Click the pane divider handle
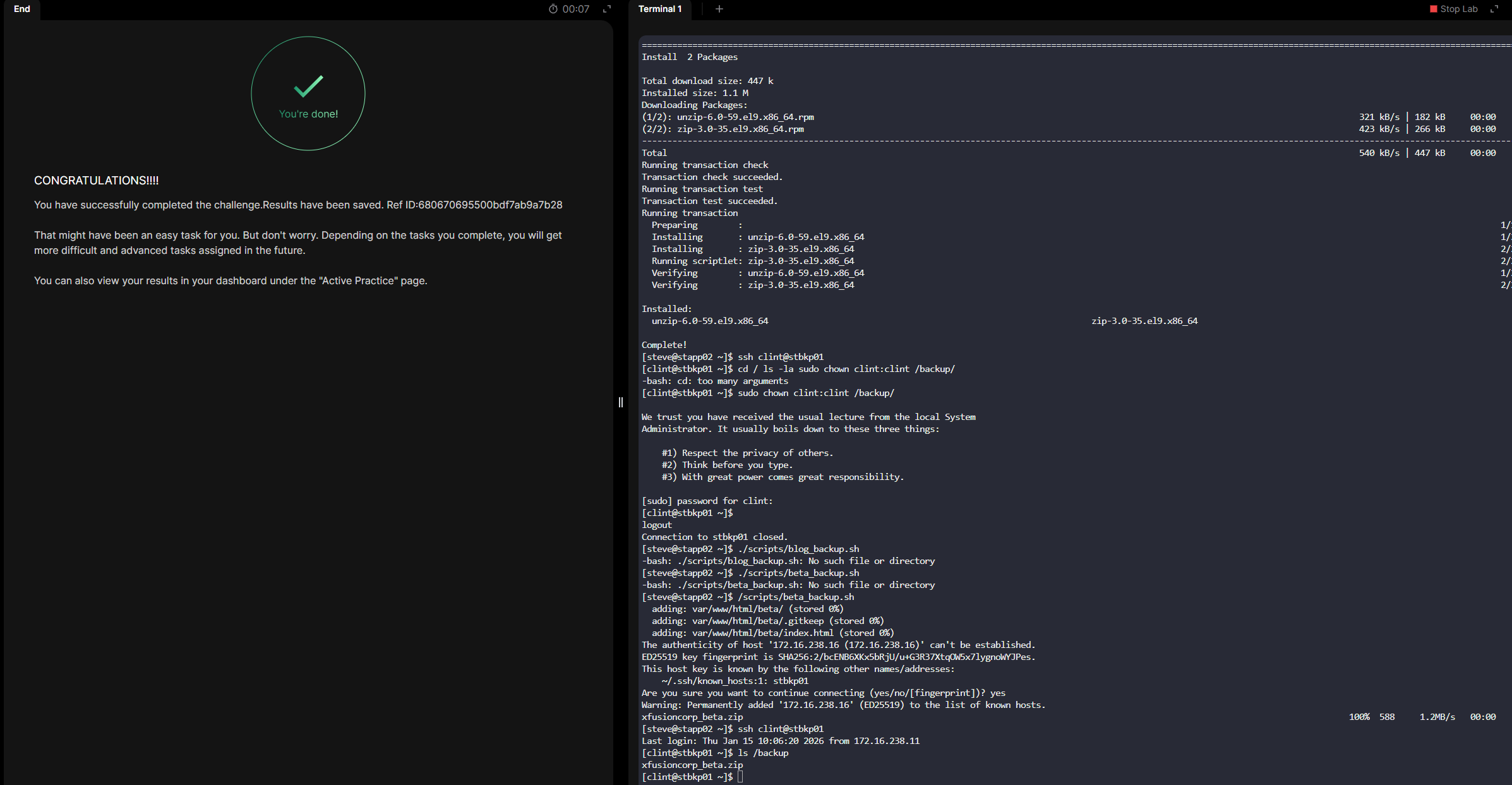This screenshot has height=785, width=1512. [620, 402]
